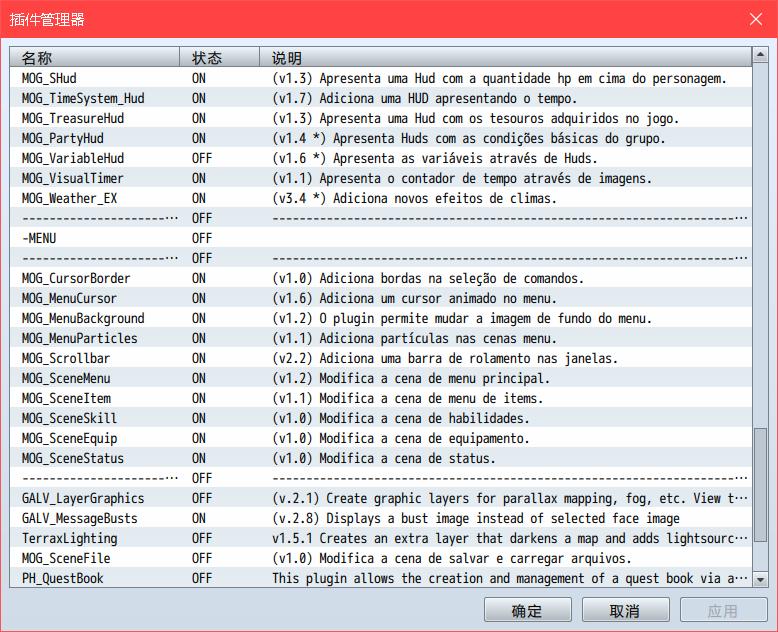
Task: Select the TerraxLighting plugin
Action: click(381, 538)
